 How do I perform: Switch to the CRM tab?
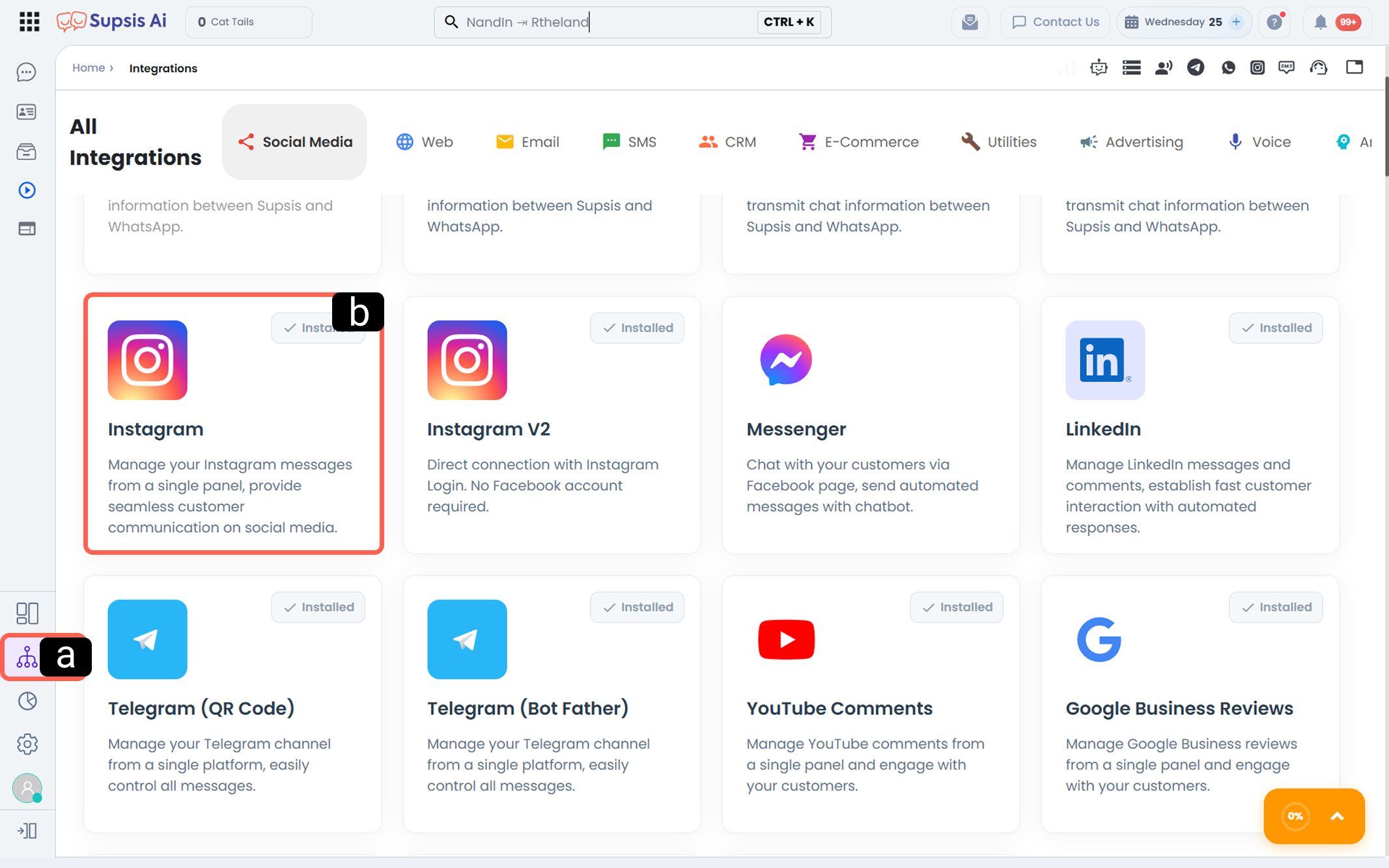727,142
